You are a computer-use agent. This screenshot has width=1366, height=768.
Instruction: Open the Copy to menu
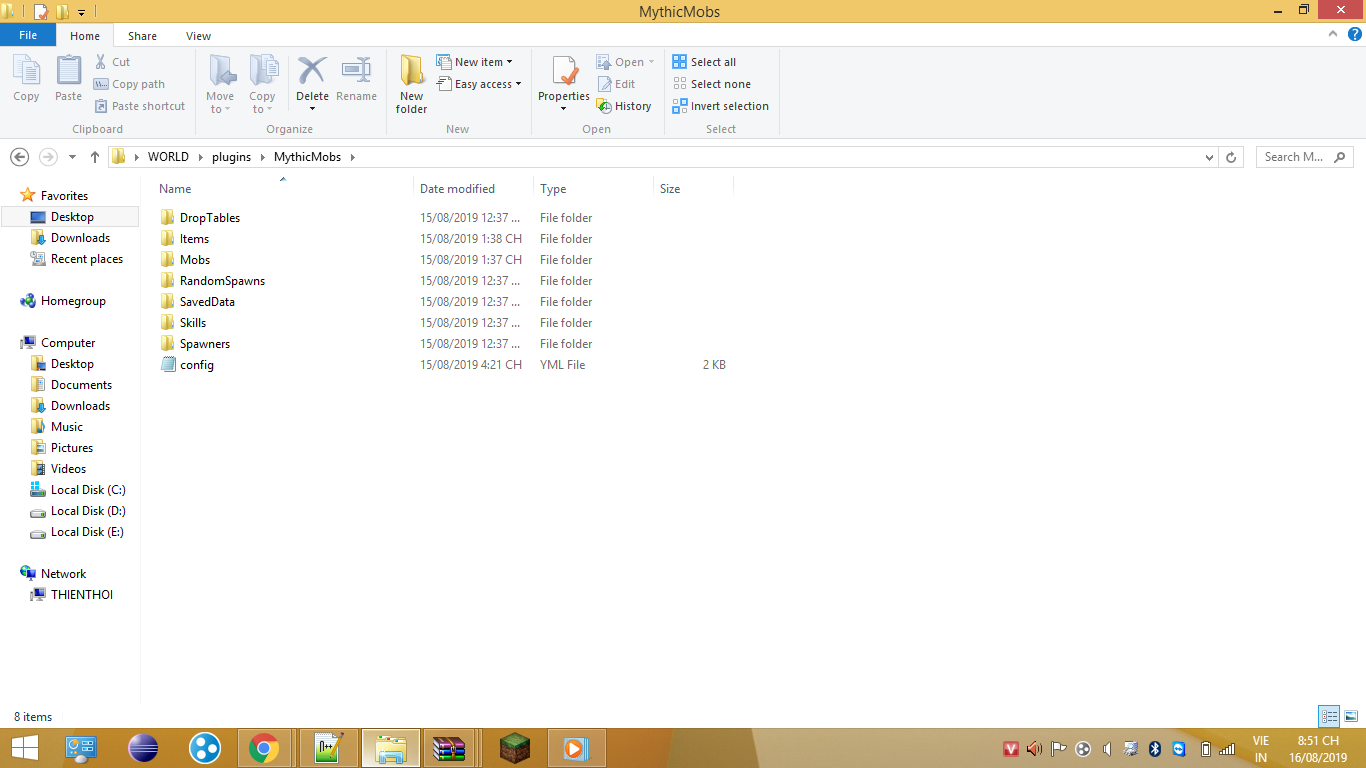point(263,84)
